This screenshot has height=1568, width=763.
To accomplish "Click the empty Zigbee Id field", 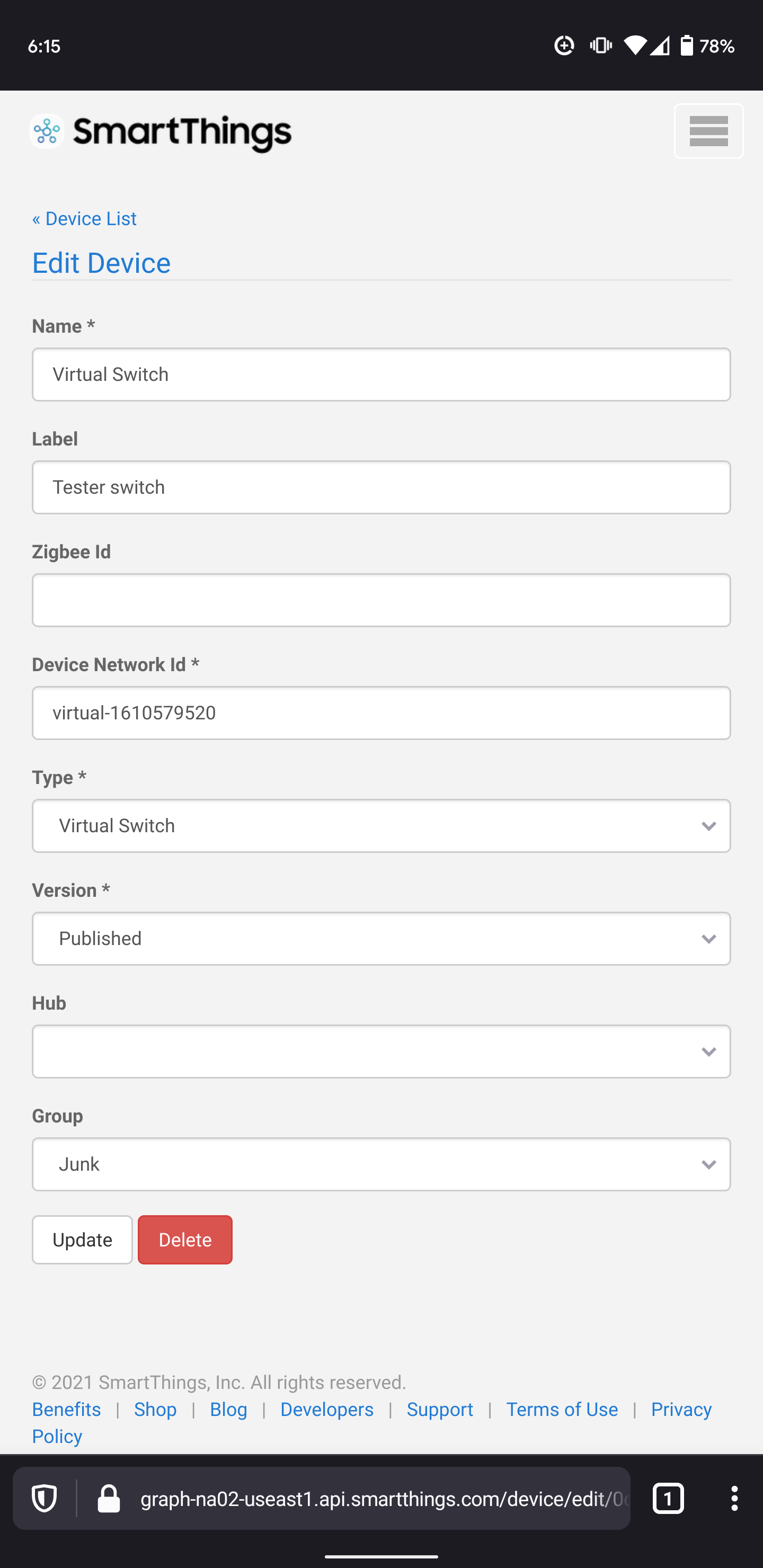I will 381,600.
